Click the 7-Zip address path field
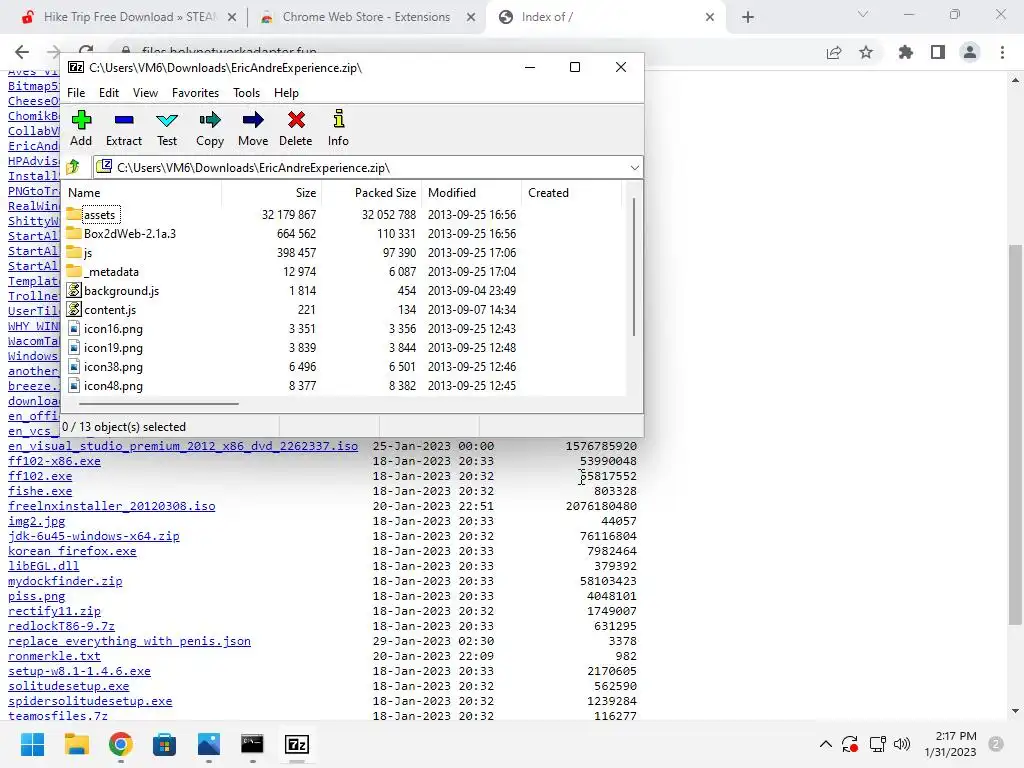Screen dimensions: 1024x768 coord(368,168)
